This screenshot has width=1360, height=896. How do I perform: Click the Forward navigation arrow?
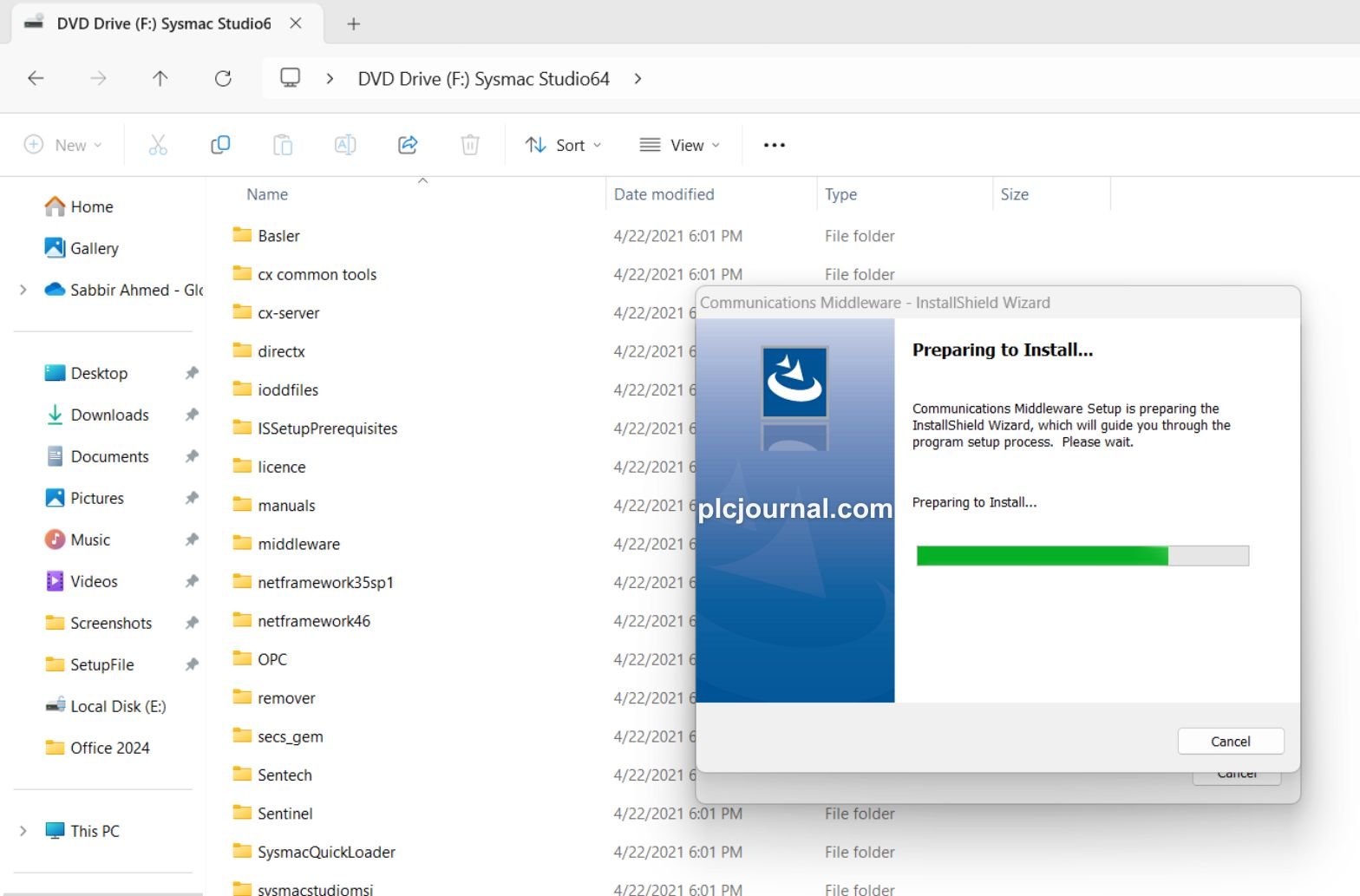pos(98,78)
